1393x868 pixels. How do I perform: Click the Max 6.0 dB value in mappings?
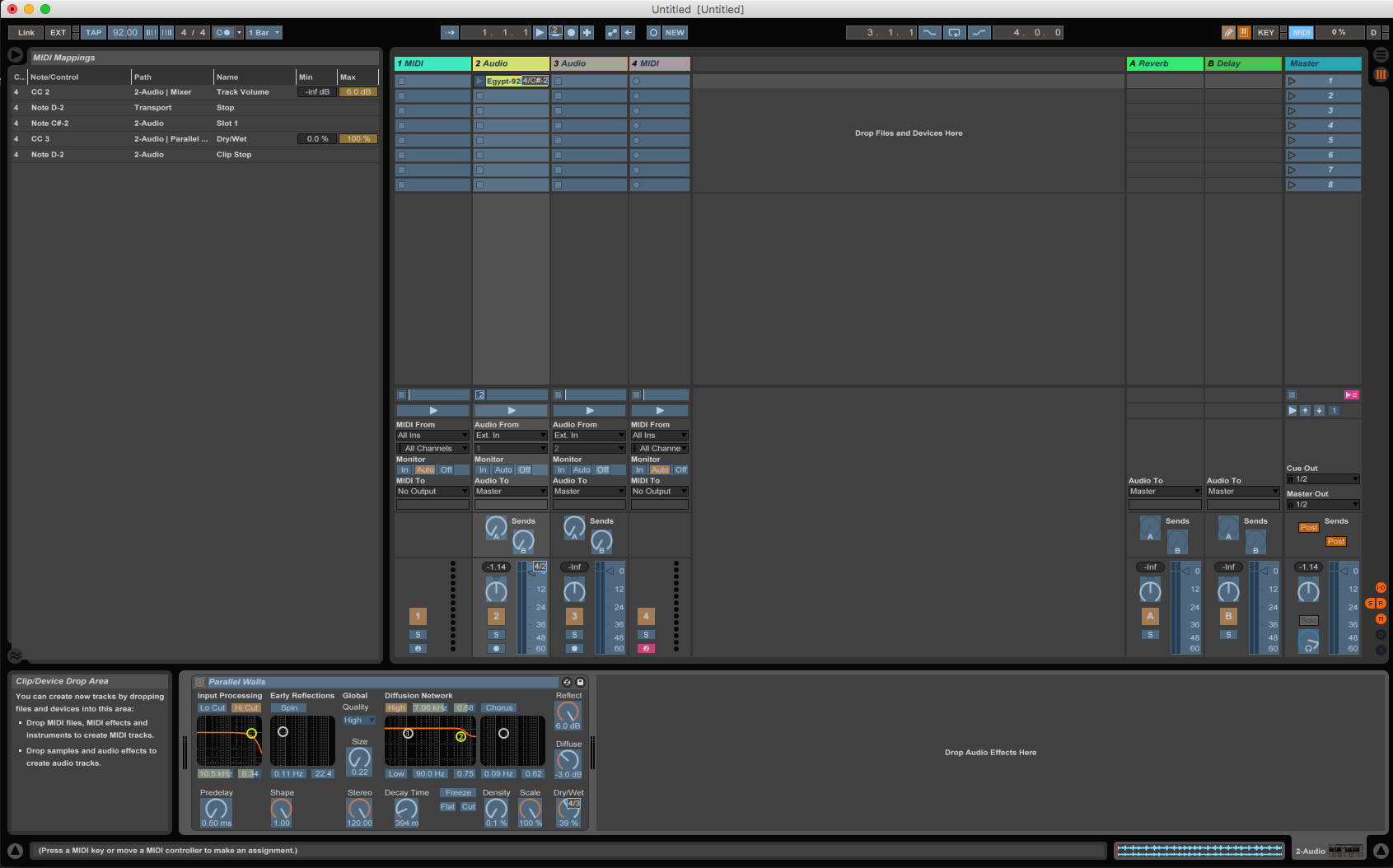click(358, 92)
